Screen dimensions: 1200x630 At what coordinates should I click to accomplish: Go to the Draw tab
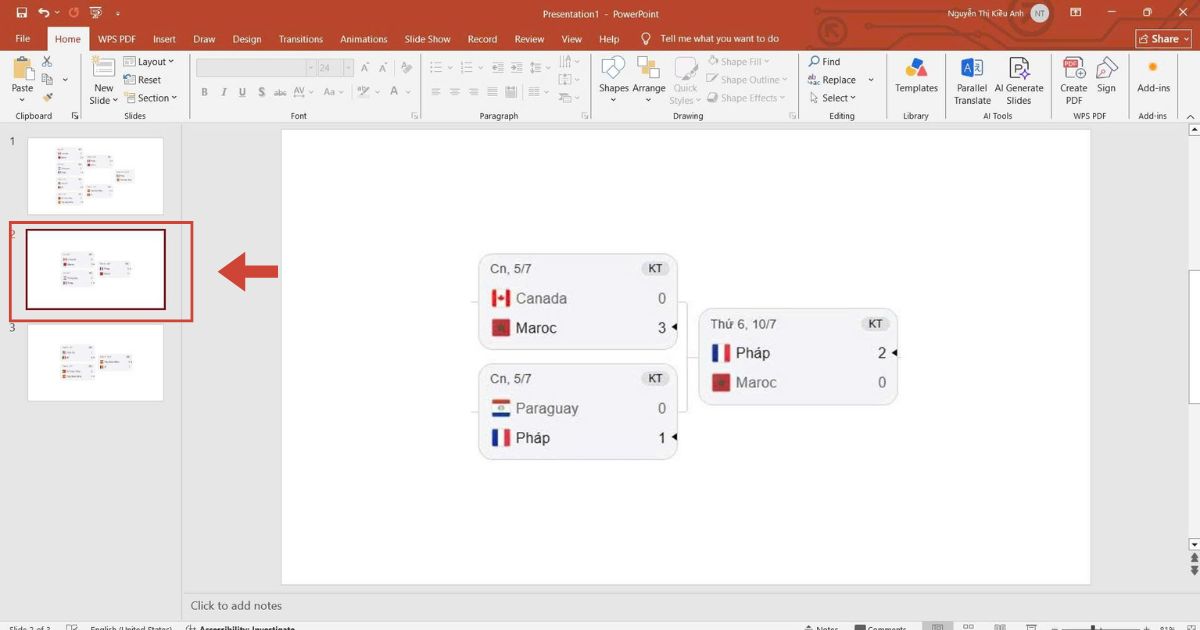[204, 39]
